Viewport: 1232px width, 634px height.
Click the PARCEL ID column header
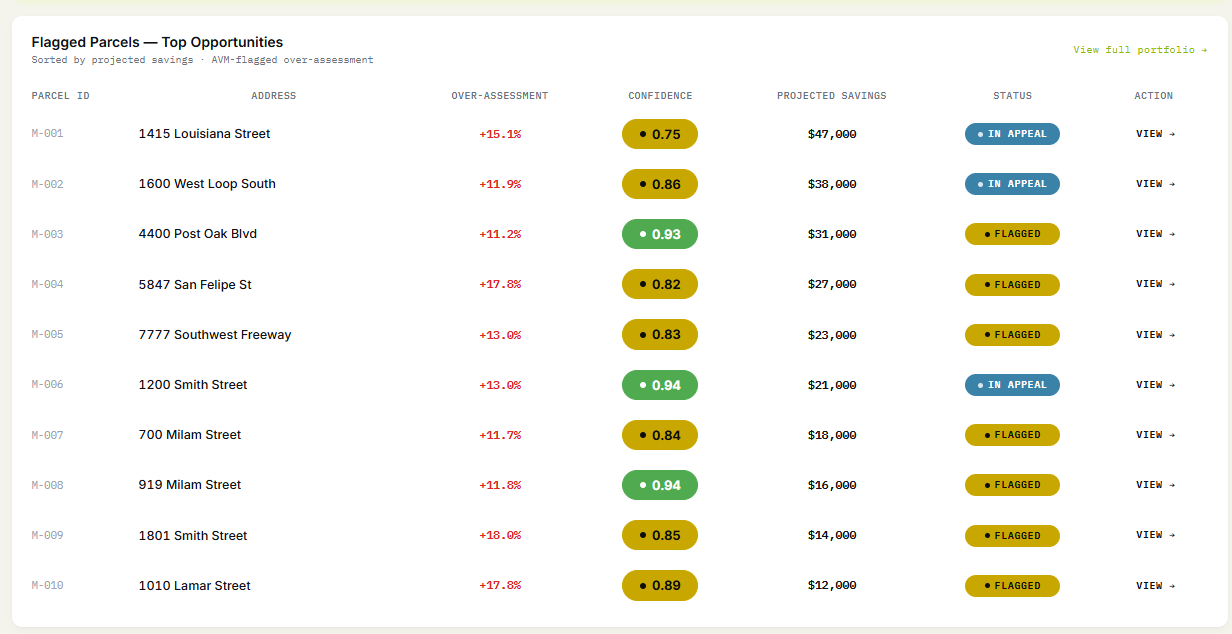[60, 96]
